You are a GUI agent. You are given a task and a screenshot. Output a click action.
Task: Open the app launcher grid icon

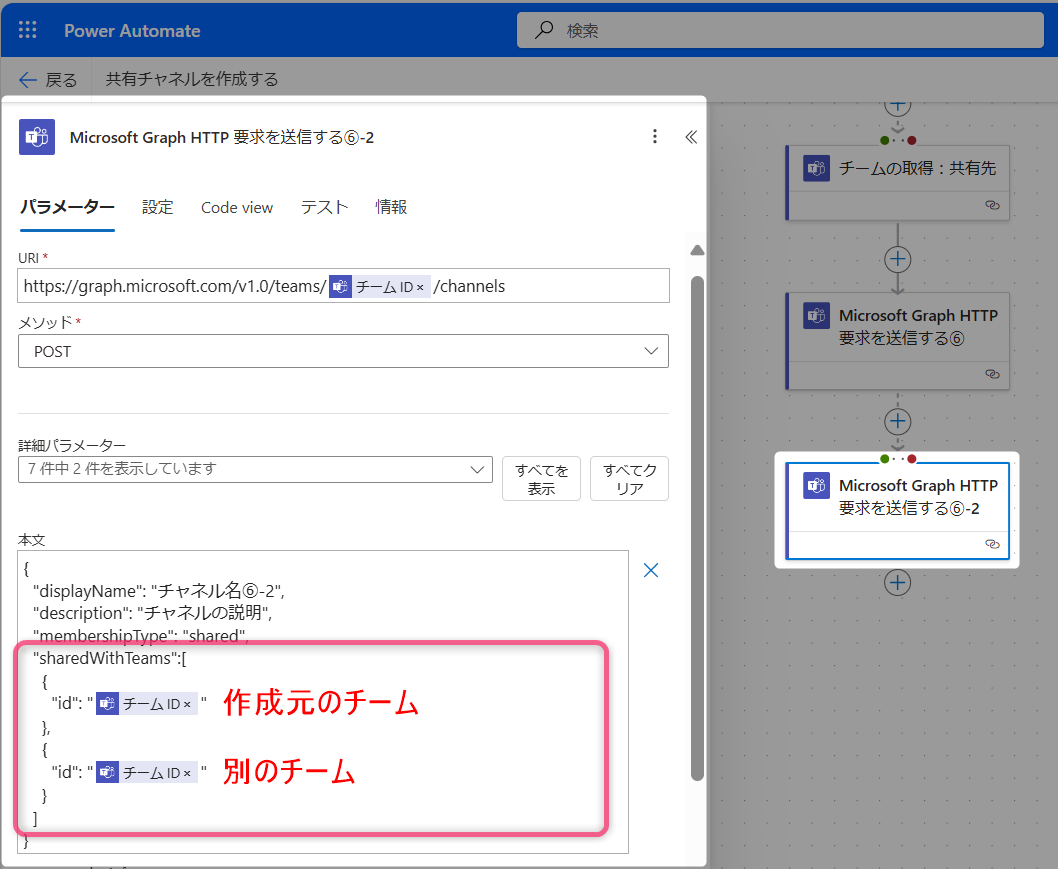tap(28, 30)
